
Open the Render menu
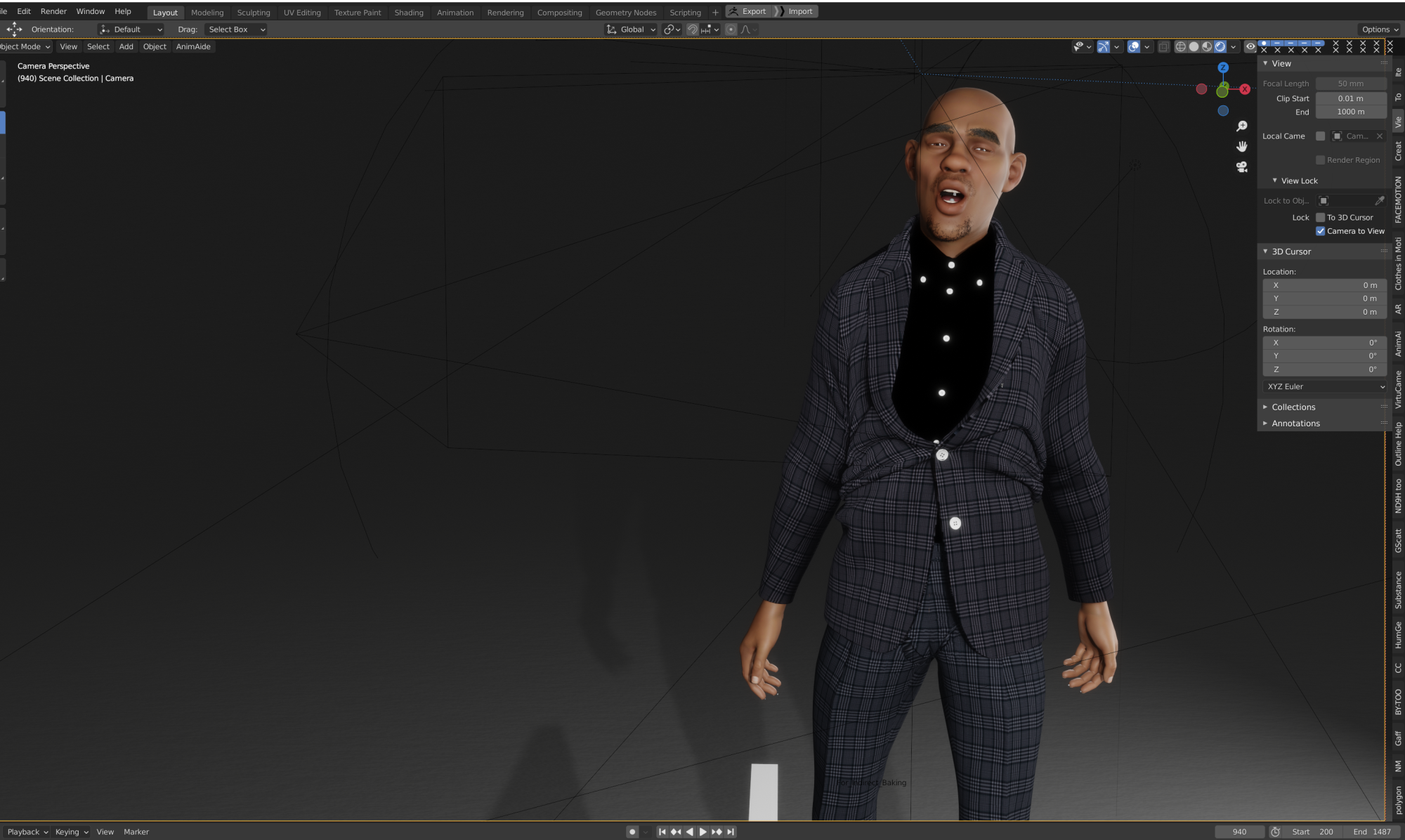[53, 11]
